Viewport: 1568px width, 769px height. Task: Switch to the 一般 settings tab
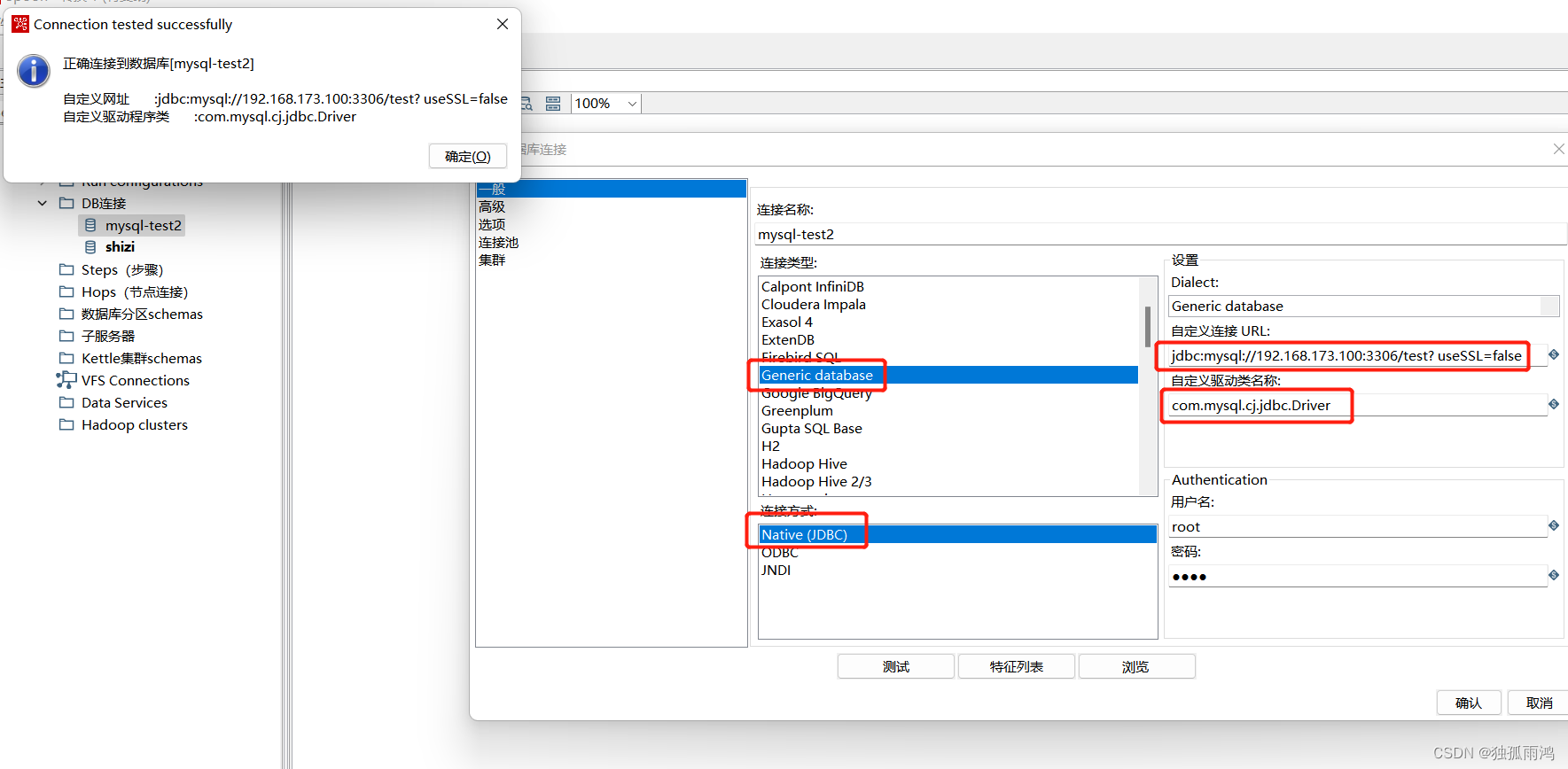(612, 189)
